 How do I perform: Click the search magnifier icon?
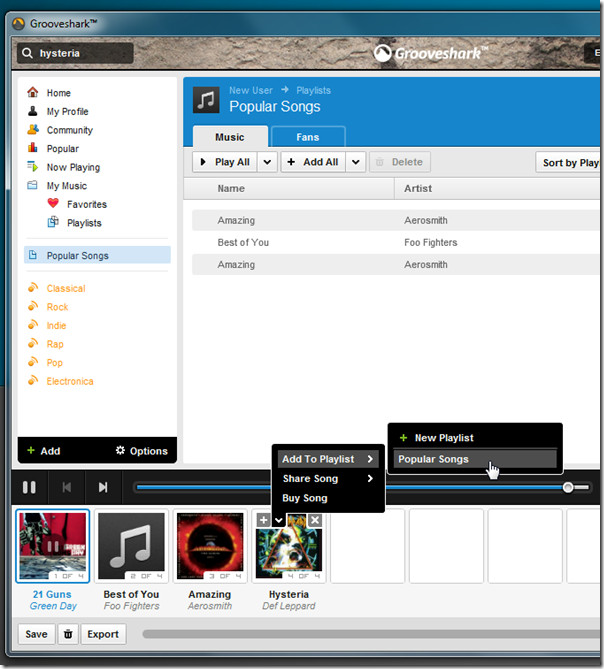27,53
